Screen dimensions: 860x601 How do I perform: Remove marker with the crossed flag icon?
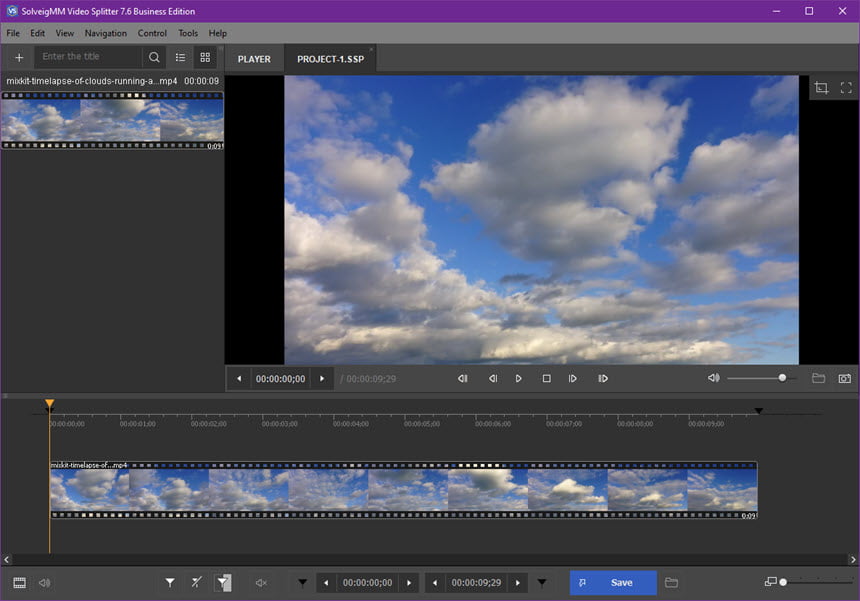tap(196, 582)
